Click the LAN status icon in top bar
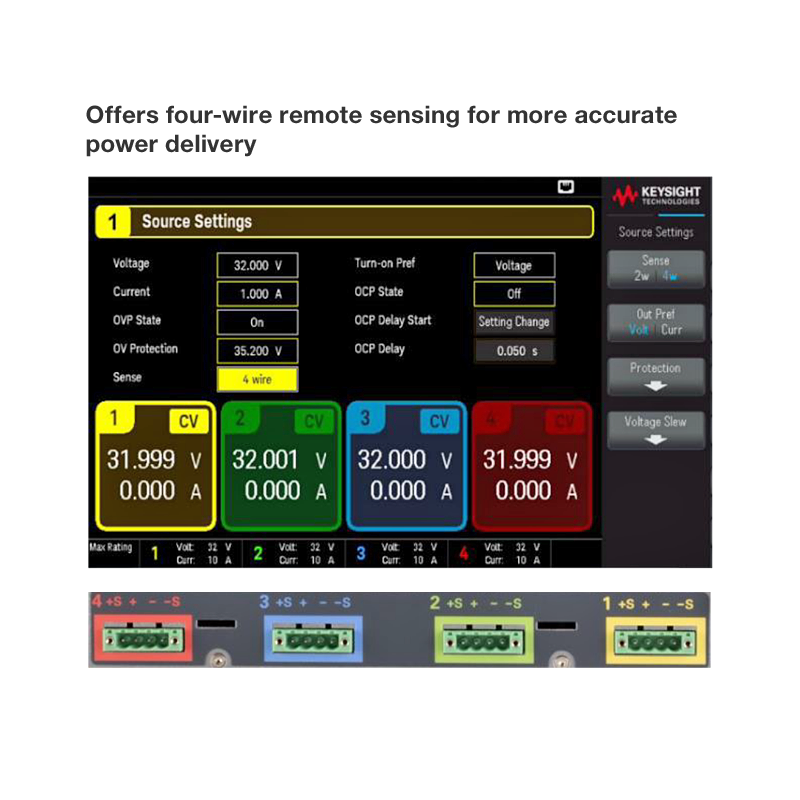The image size is (800, 800). (565, 187)
